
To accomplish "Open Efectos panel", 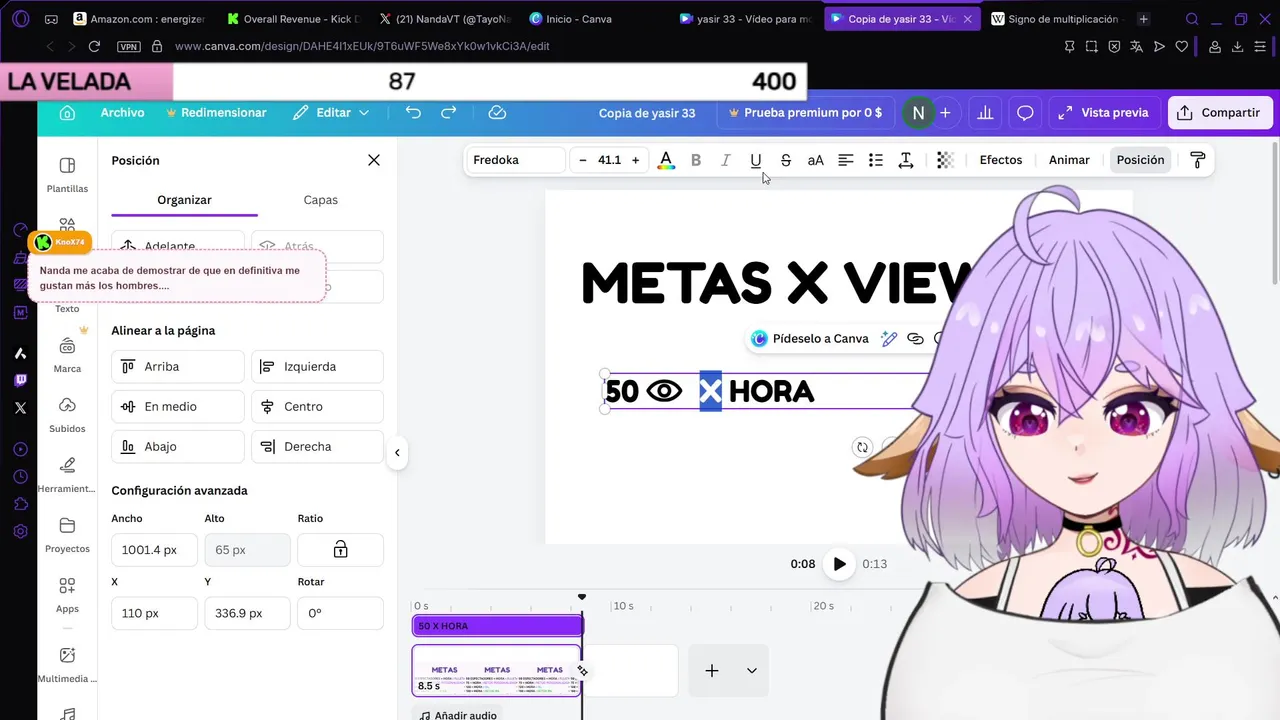I will (1001, 160).
